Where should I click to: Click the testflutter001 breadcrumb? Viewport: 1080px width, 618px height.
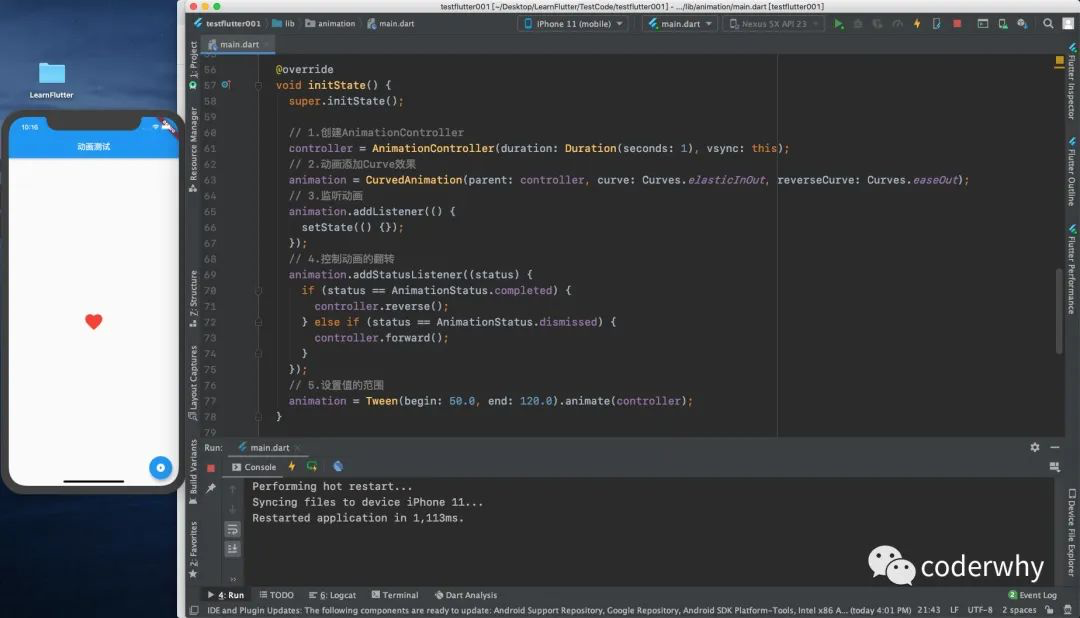[227, 24]
